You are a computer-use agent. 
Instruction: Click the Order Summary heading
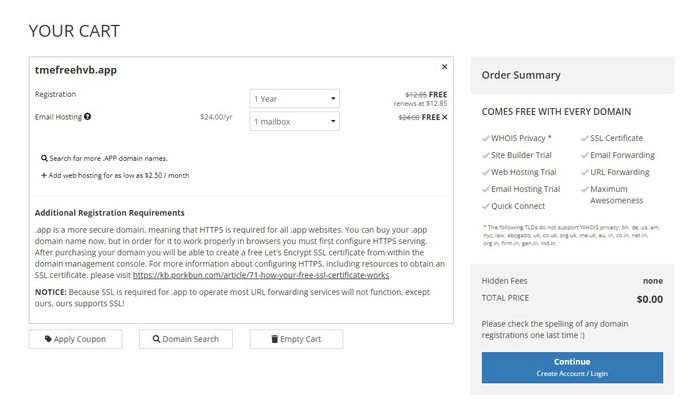(x=521, y=75)
